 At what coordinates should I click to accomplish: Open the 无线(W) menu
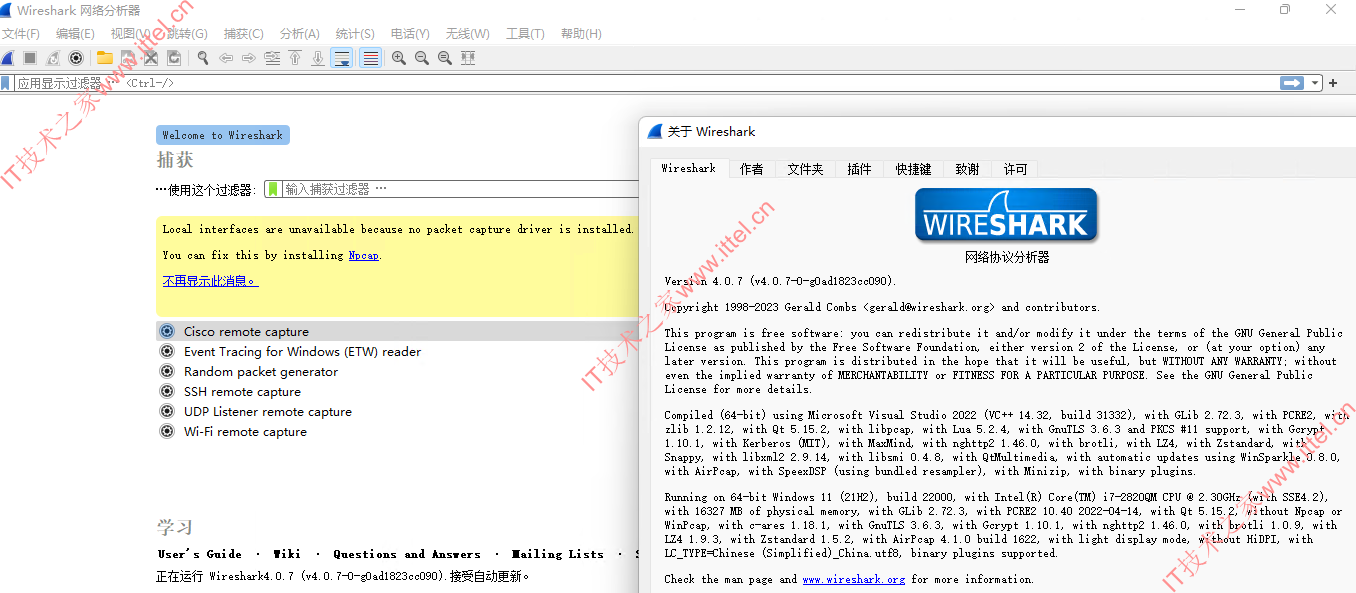467,34
